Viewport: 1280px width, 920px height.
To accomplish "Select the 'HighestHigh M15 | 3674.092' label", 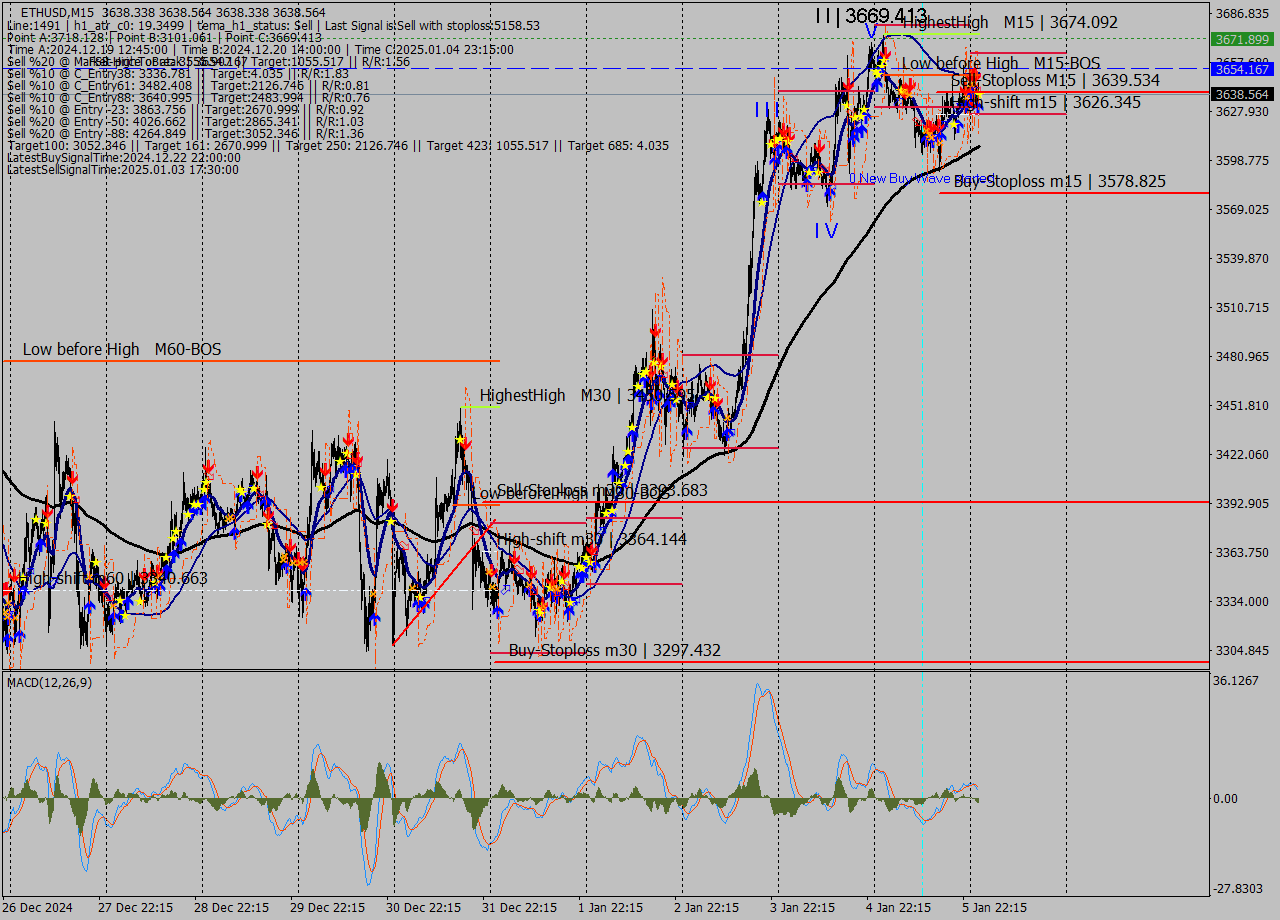I will 1010,22.
